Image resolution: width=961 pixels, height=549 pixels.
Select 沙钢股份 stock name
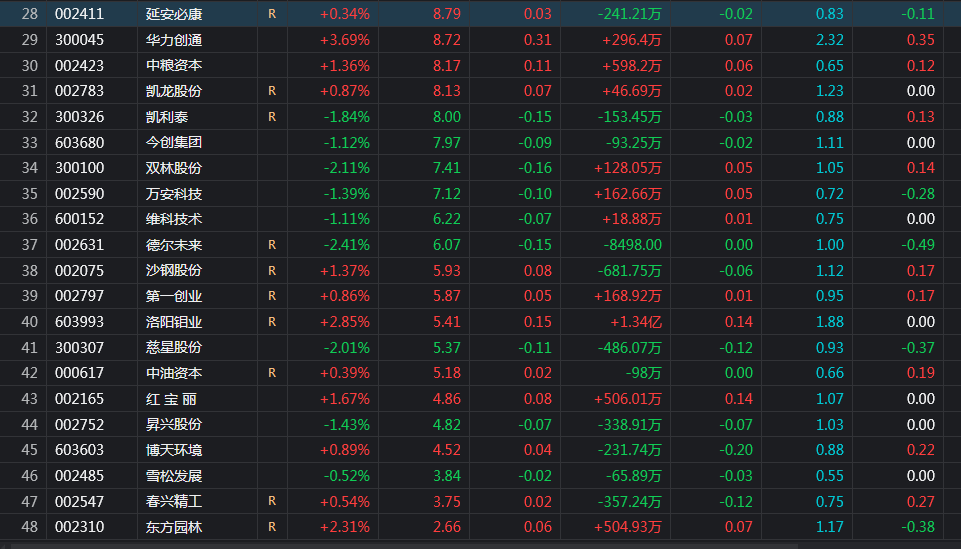[x=174, y=271]
